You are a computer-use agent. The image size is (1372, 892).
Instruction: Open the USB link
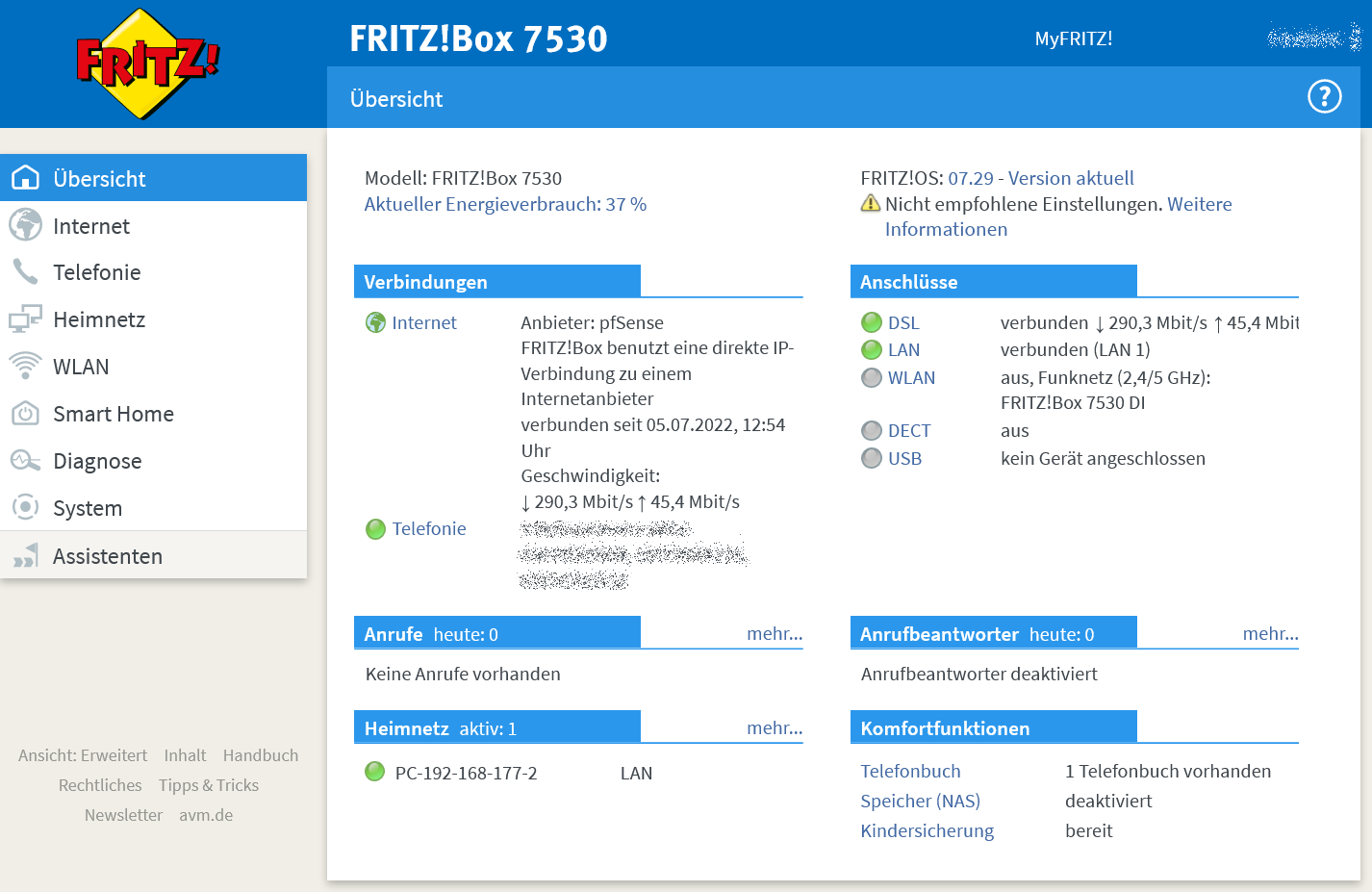(904, 458)
